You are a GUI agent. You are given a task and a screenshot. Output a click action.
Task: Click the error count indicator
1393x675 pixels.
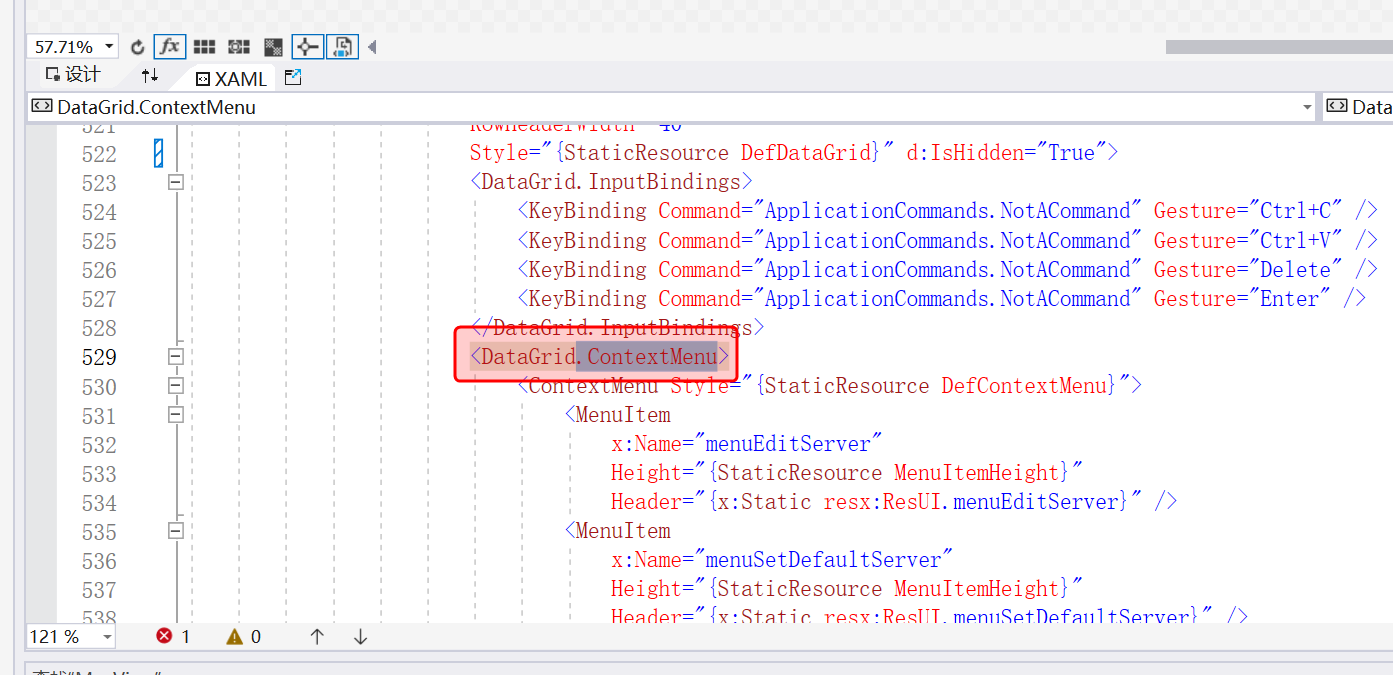(x=173, y=636)
